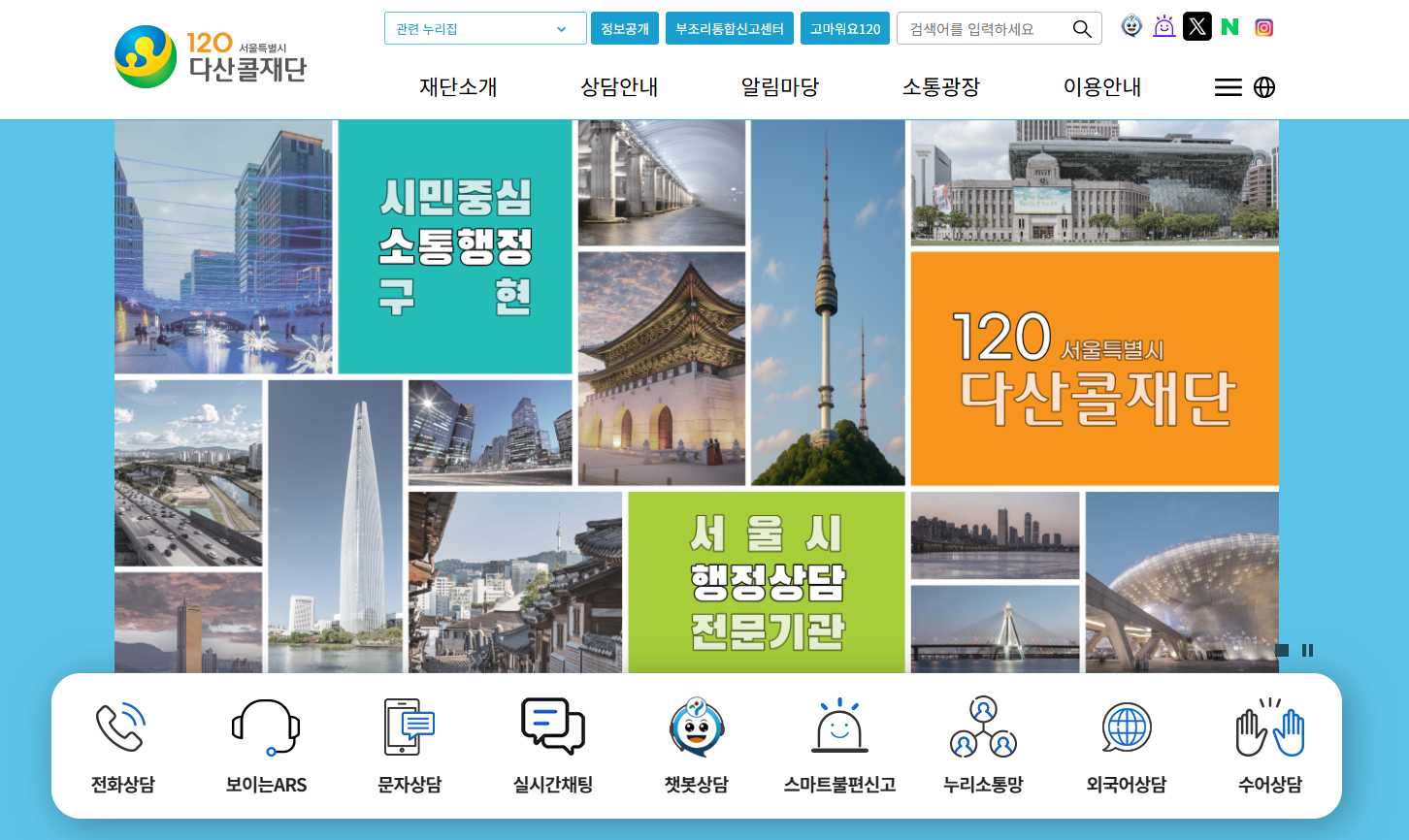Open the purple Smart Complaint bell icon
The height and width of the screenshot is (840, 1409).
[x=1164, y=26]
